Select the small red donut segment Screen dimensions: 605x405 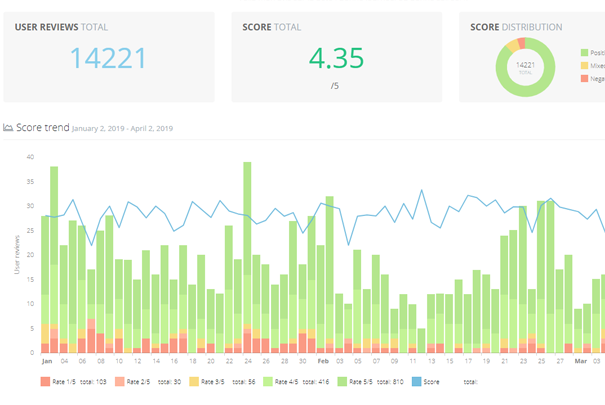[521, 43]
